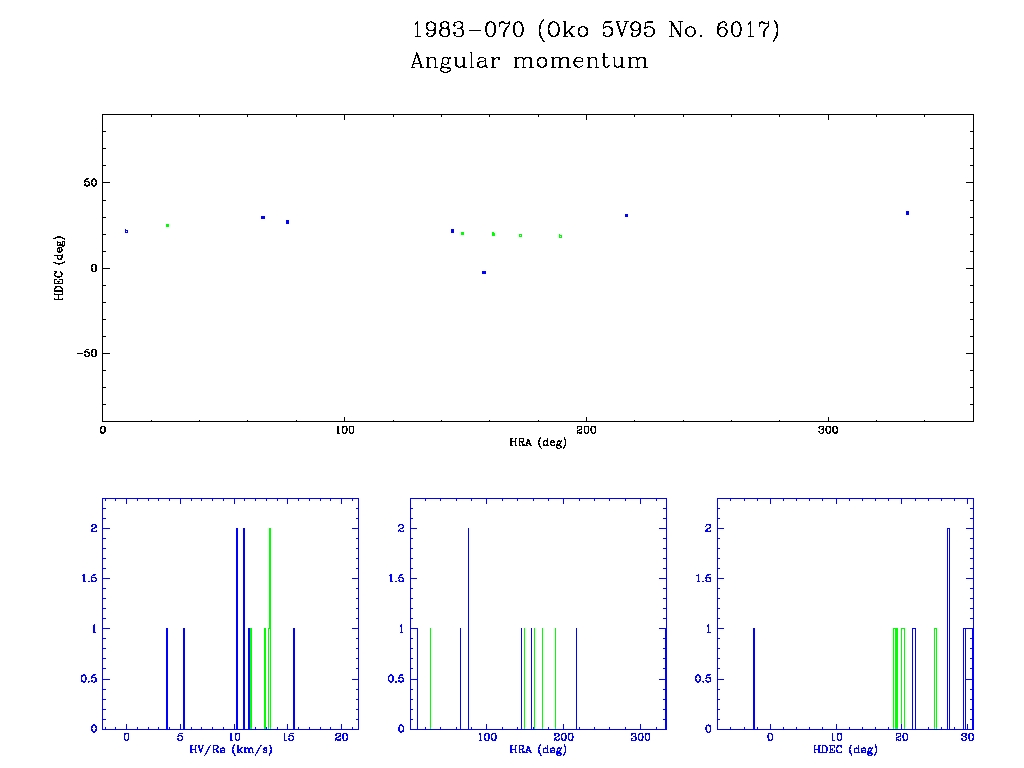Screen dimensions: 1024x768
Task: Select the blue data point just past HRA 200
Action: tap(626, 216)
